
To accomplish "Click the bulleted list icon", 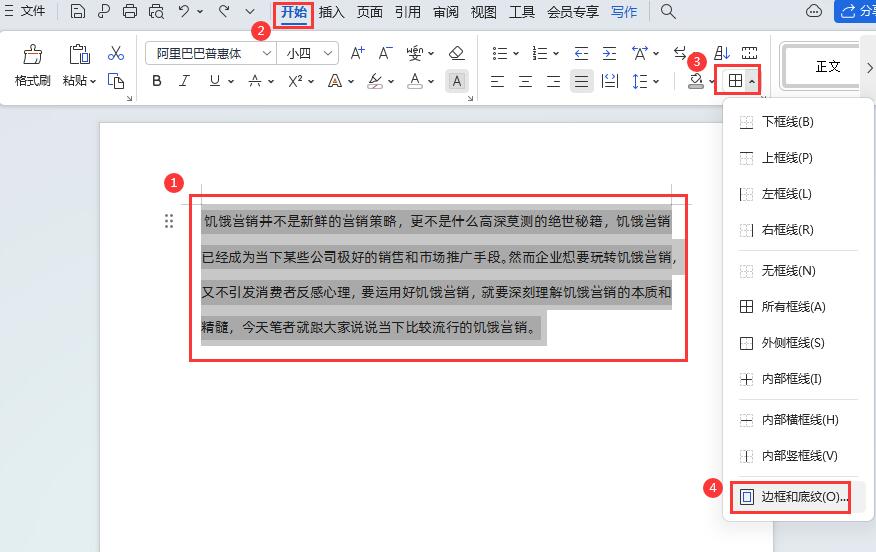I will coord(500,53).
